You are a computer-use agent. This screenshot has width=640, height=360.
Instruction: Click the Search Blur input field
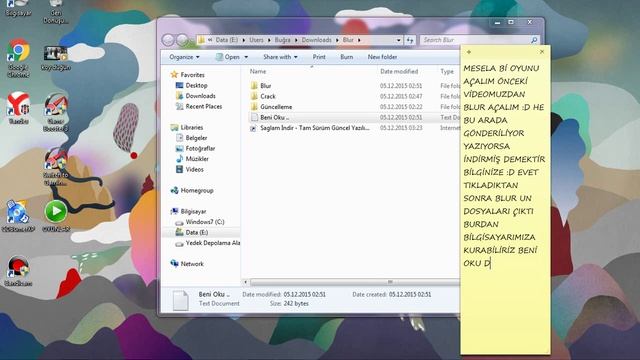pyautogui.click(x=476, y=40)
